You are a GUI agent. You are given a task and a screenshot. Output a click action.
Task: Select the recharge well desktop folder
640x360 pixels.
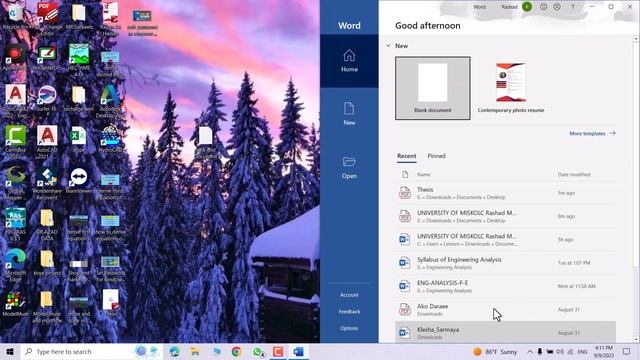(78, 99)
